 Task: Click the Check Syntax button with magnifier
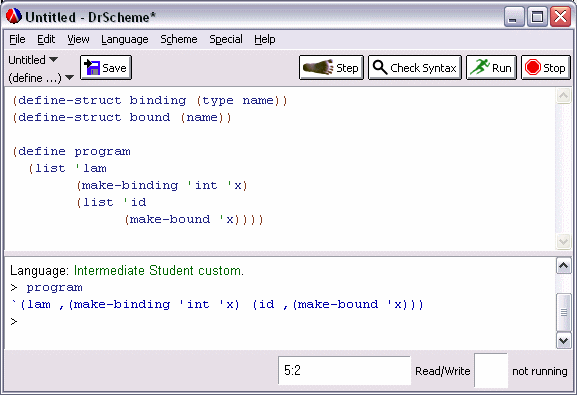tap(415, 68)
